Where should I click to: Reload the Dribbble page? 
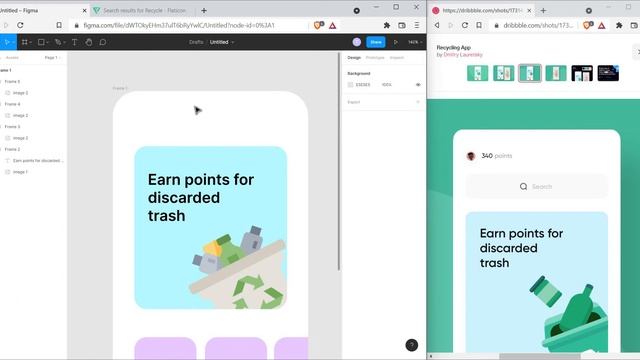[x=464, y=25]
